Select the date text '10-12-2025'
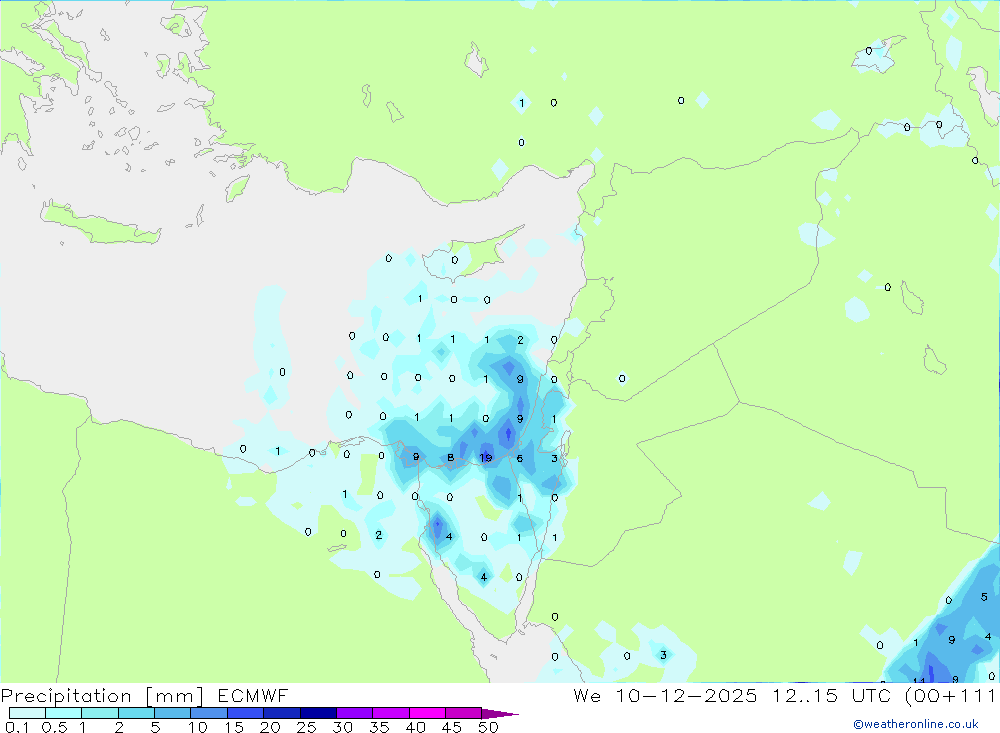Screen dimensions: 1000x733 coord(686,696)
